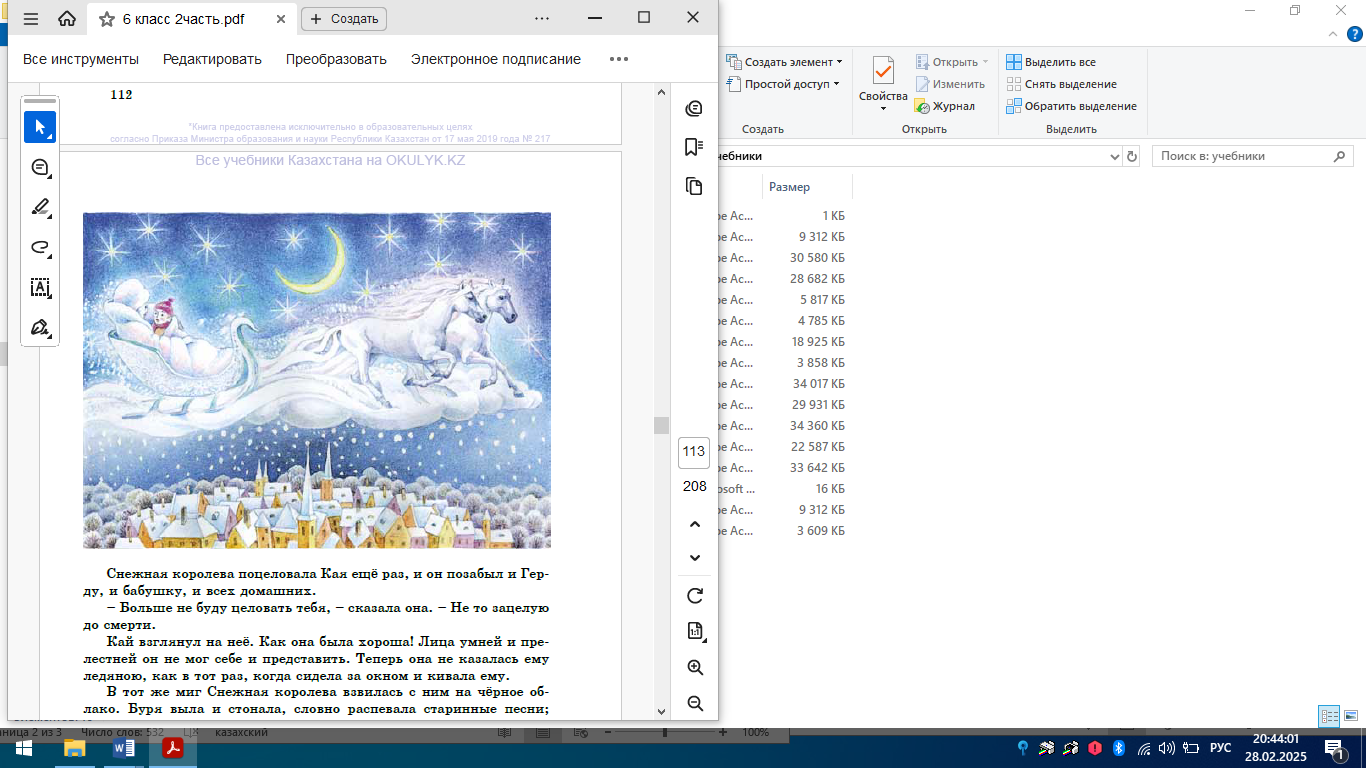Click the PDF scrollbar down arrow
Viewport: 1366px width, 768px height.
pyautogui.click(x=661, y=711)
